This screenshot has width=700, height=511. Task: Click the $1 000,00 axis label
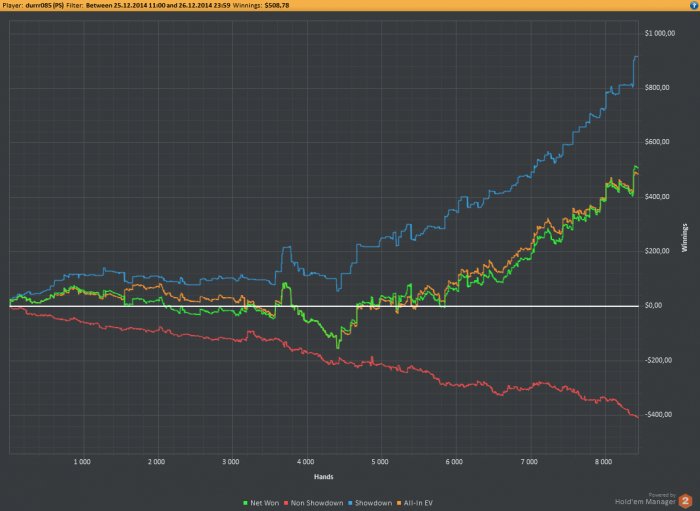tap(660, 33)
